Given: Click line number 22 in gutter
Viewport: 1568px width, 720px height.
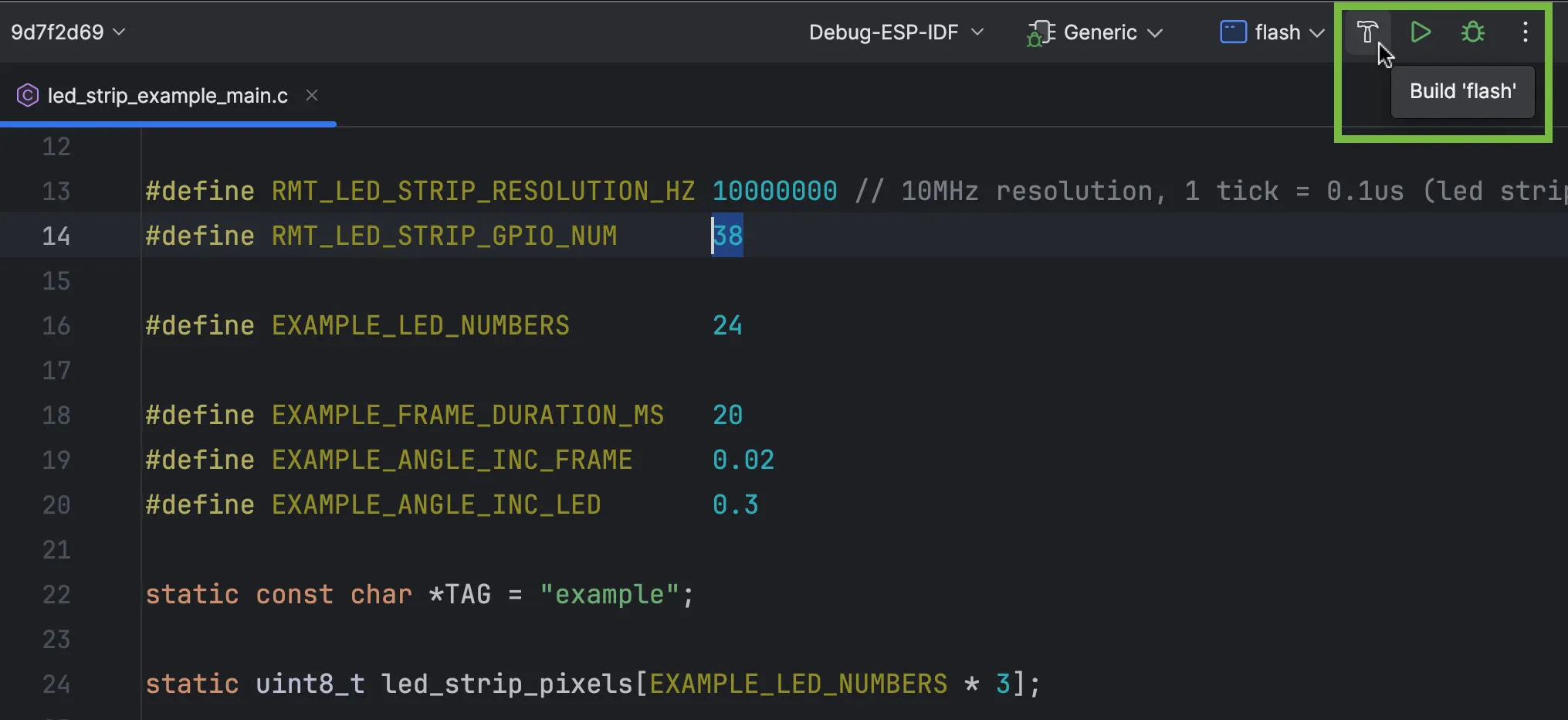Looking at the screenshot, I should point(56,594).
